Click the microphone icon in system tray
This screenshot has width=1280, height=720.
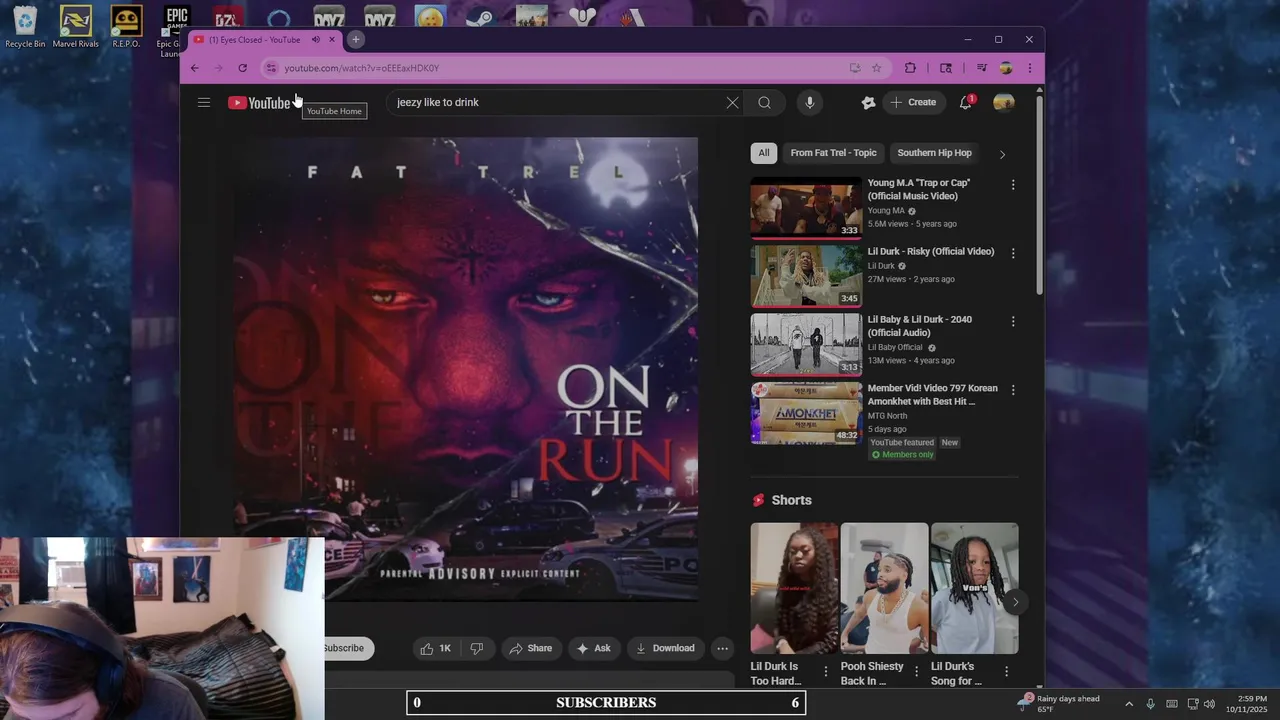1151,704
